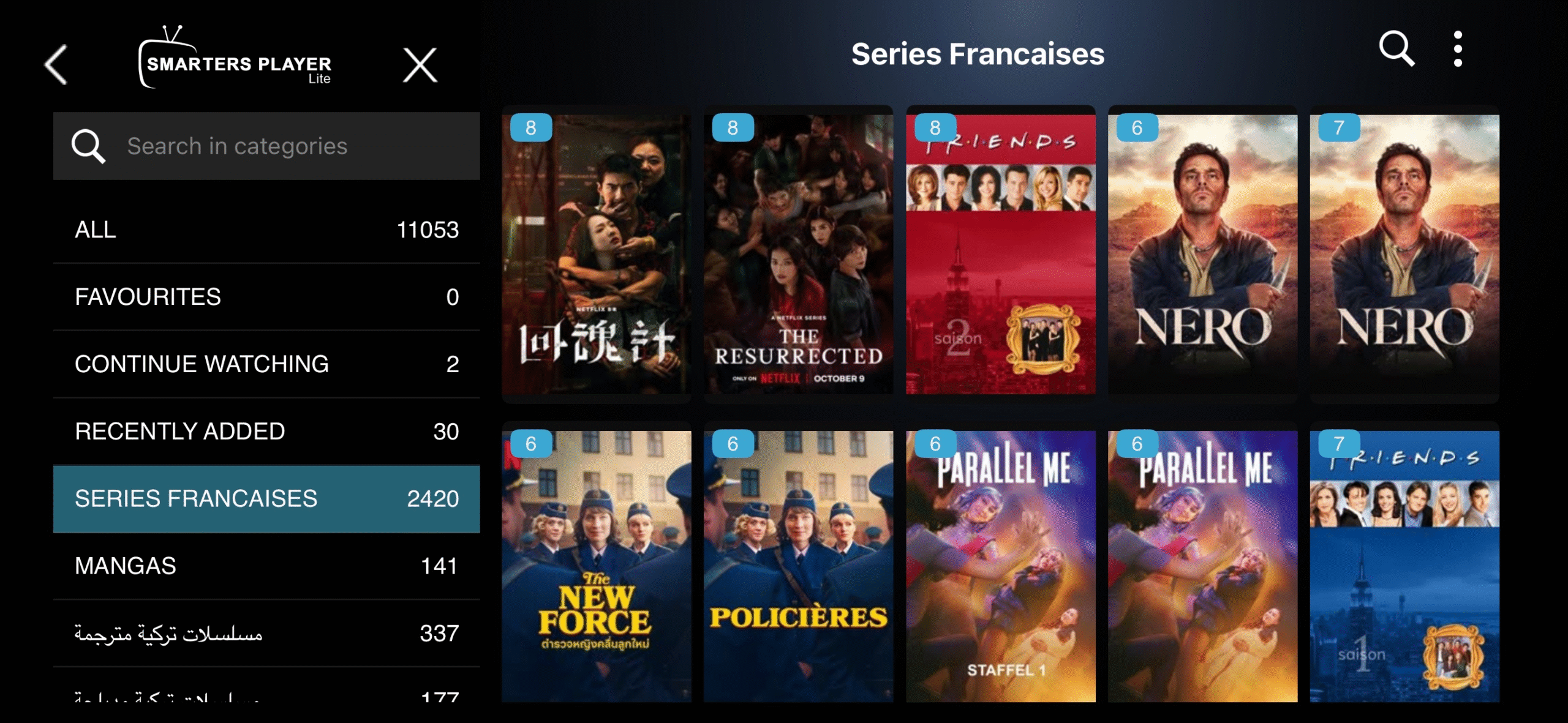Image resolution: width=1568 pixels, height=723 pixels.
Task: Open the Arabic category with 337 items
Action: (x=266, y=633)
